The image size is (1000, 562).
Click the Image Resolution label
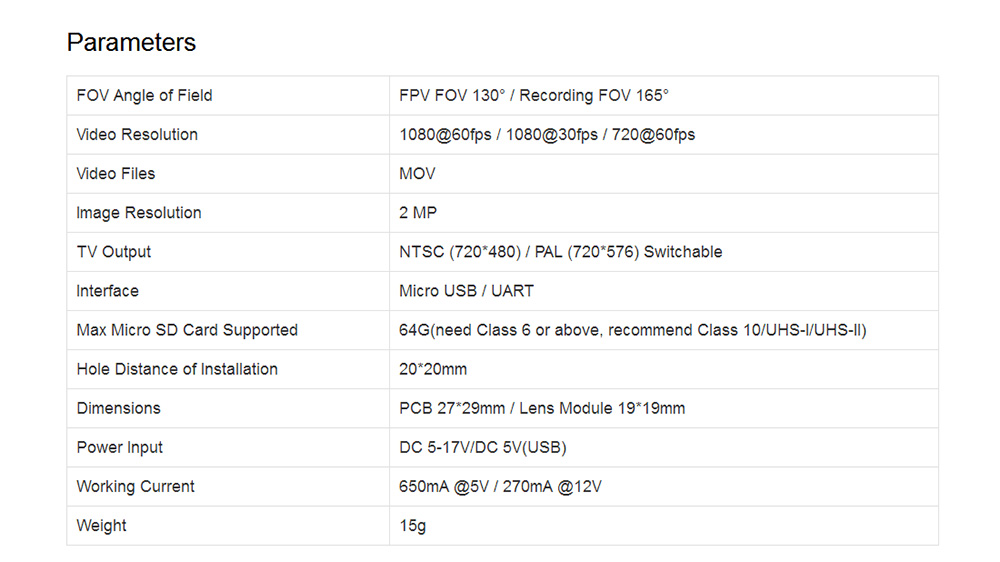click(139, 213)
